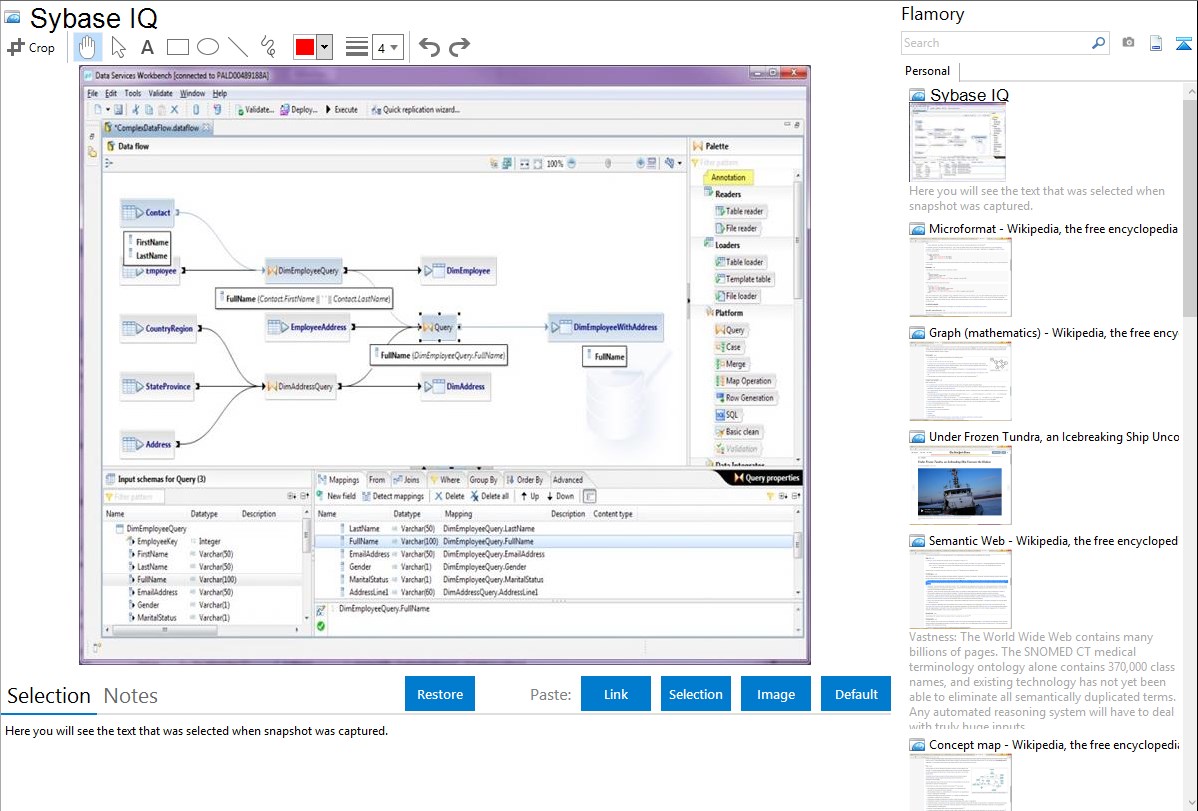This screenshot has width=1198, height=811.
Task: Click the Restore button
Action: (x=440, y=694)
